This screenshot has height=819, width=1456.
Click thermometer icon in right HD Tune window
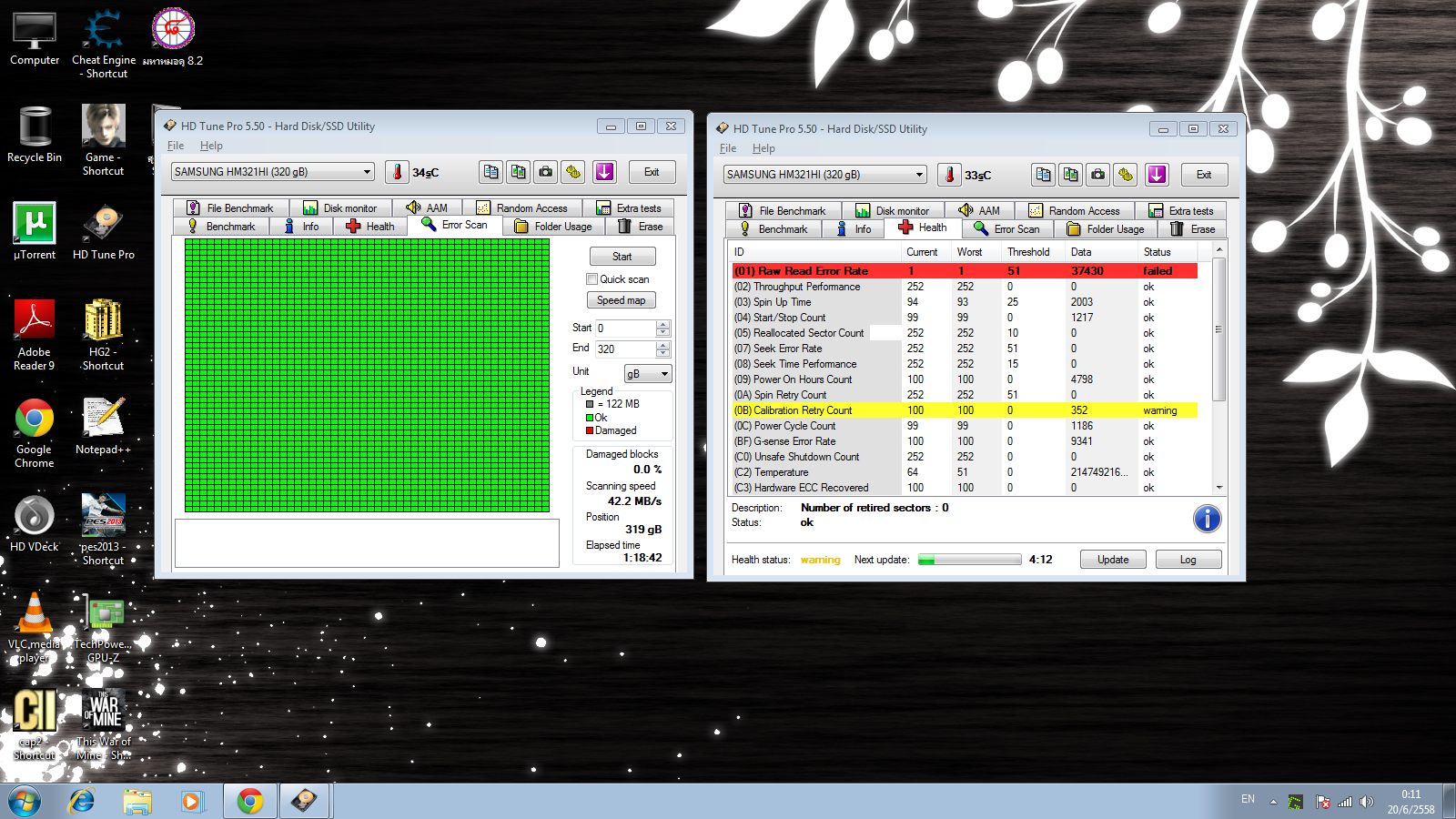(x=949, y=175)
